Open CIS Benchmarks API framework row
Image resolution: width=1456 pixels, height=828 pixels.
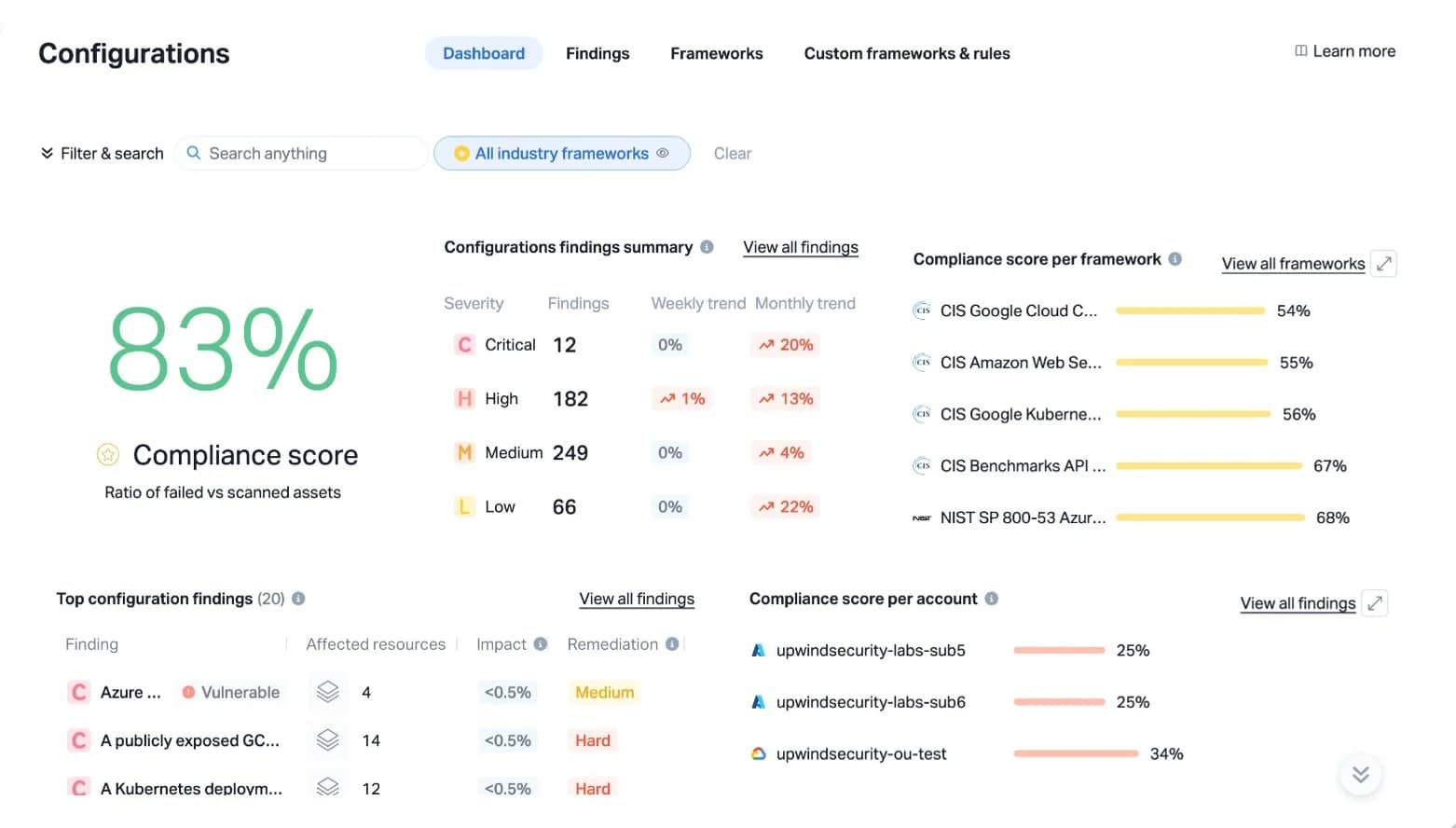click(x=1130, y=466)
